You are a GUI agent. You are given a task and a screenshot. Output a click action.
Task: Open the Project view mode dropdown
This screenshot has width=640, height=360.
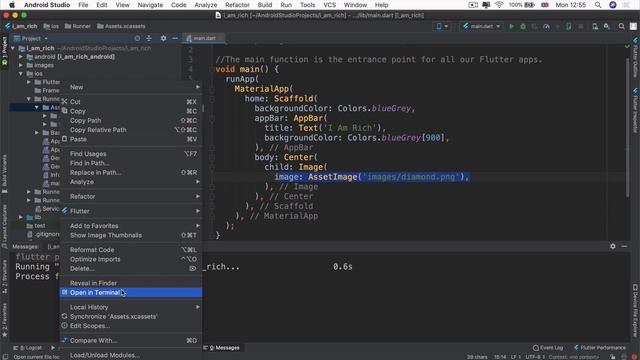pyautogui.click(x=31, y=38)
